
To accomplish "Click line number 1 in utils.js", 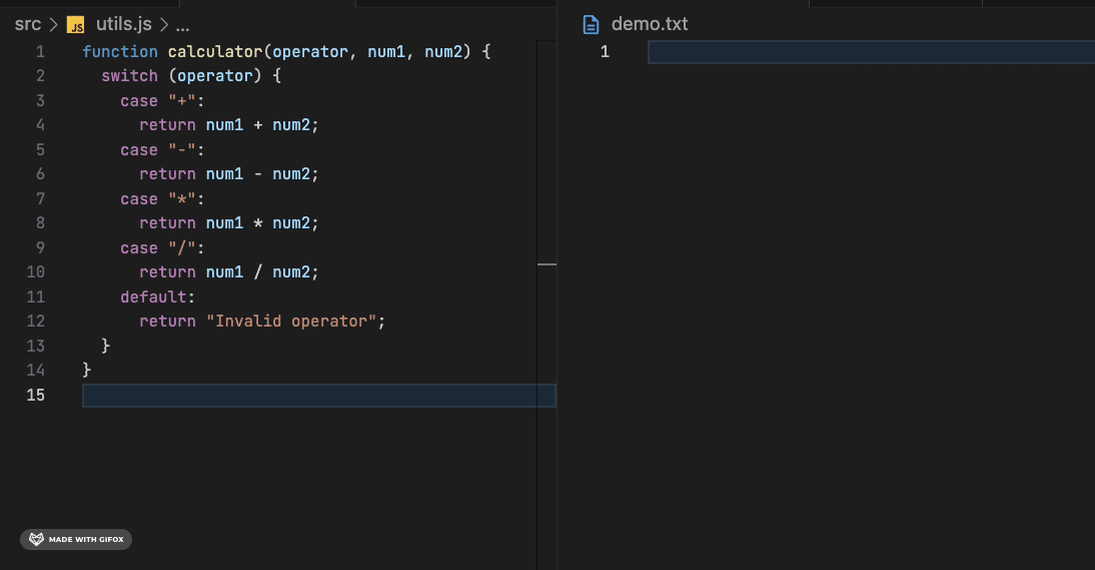I will coord(40,52).
